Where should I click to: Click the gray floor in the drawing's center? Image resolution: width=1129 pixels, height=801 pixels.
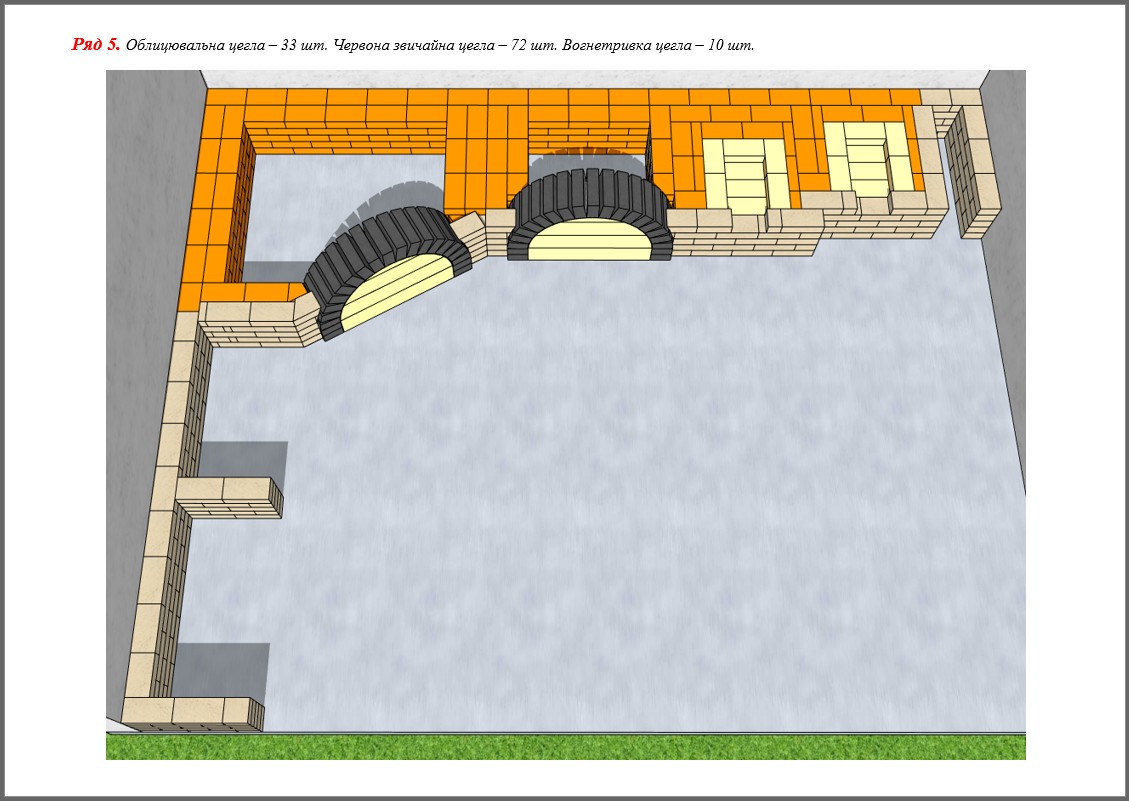(600, 480)
